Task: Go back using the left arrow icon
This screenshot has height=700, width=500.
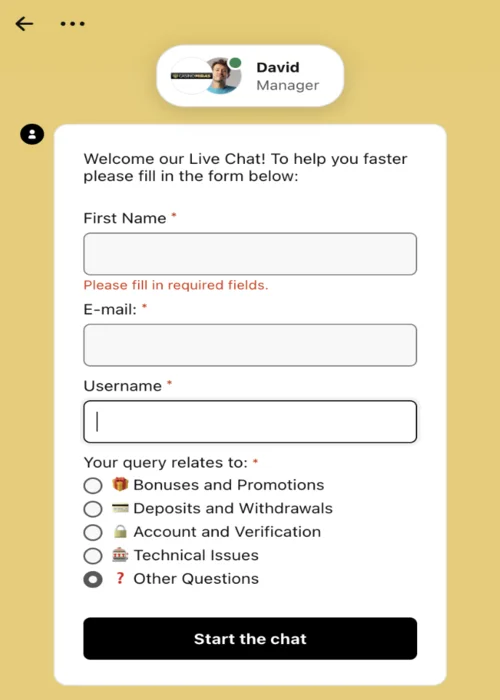Action: [24, 24]
